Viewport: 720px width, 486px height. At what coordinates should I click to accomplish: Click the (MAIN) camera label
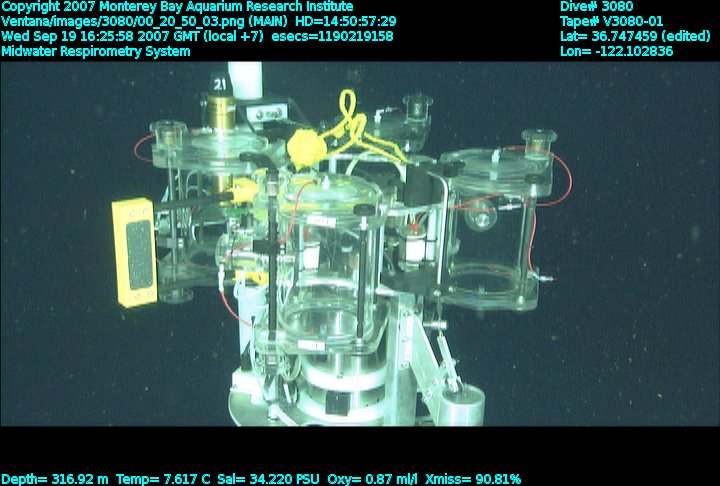point(270,22)
